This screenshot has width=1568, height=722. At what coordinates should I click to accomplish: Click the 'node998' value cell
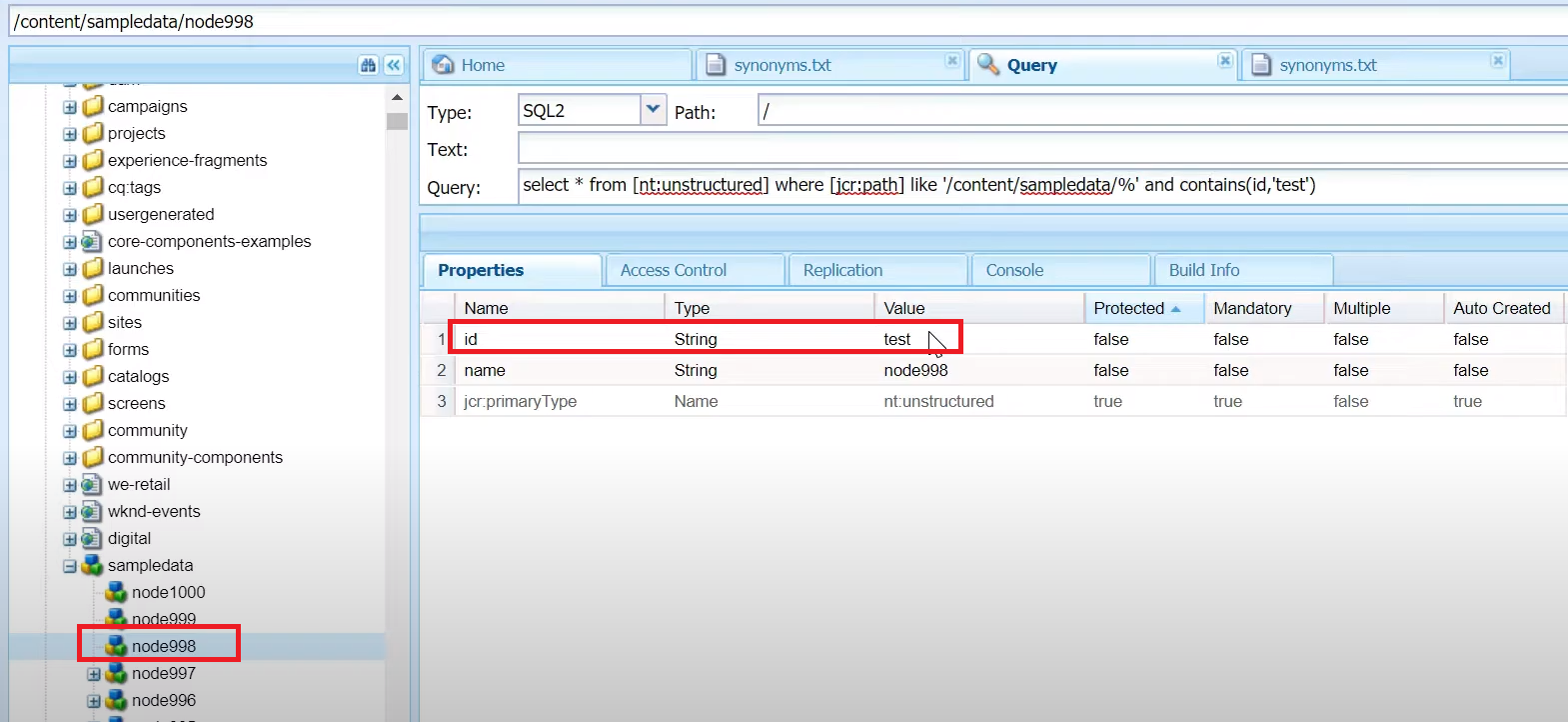click(x=978, y=370)
